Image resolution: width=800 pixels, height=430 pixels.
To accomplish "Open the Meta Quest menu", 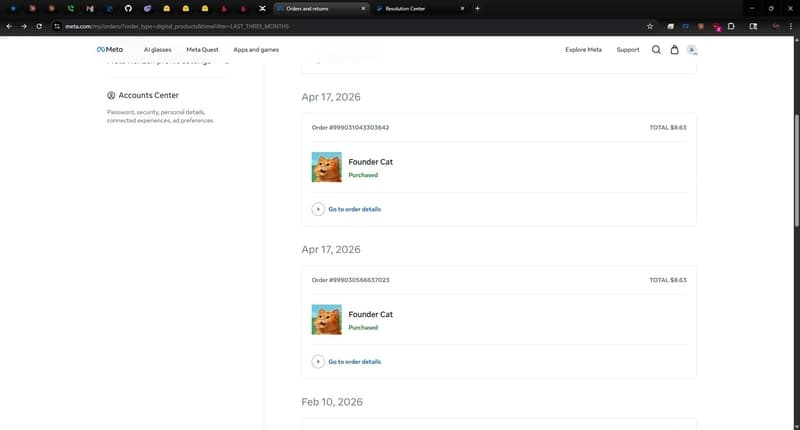I will coord(202,50).
